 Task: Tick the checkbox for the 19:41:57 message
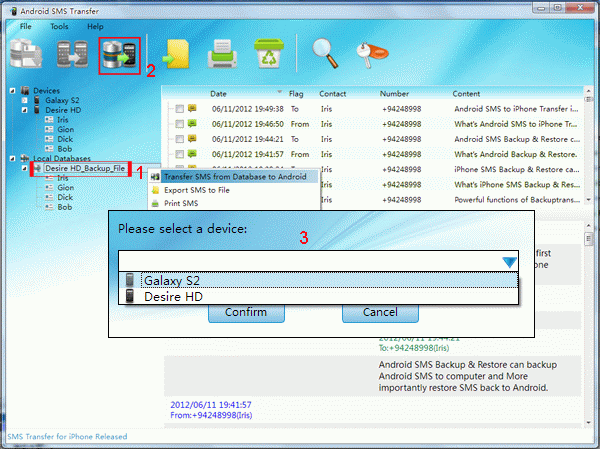[x=179, y=154]
